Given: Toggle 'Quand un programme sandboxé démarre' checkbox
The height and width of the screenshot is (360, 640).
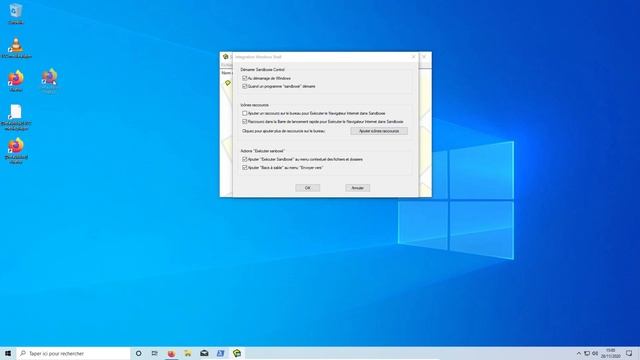Looking at the screenshot, I should click(x=244, y=86).
